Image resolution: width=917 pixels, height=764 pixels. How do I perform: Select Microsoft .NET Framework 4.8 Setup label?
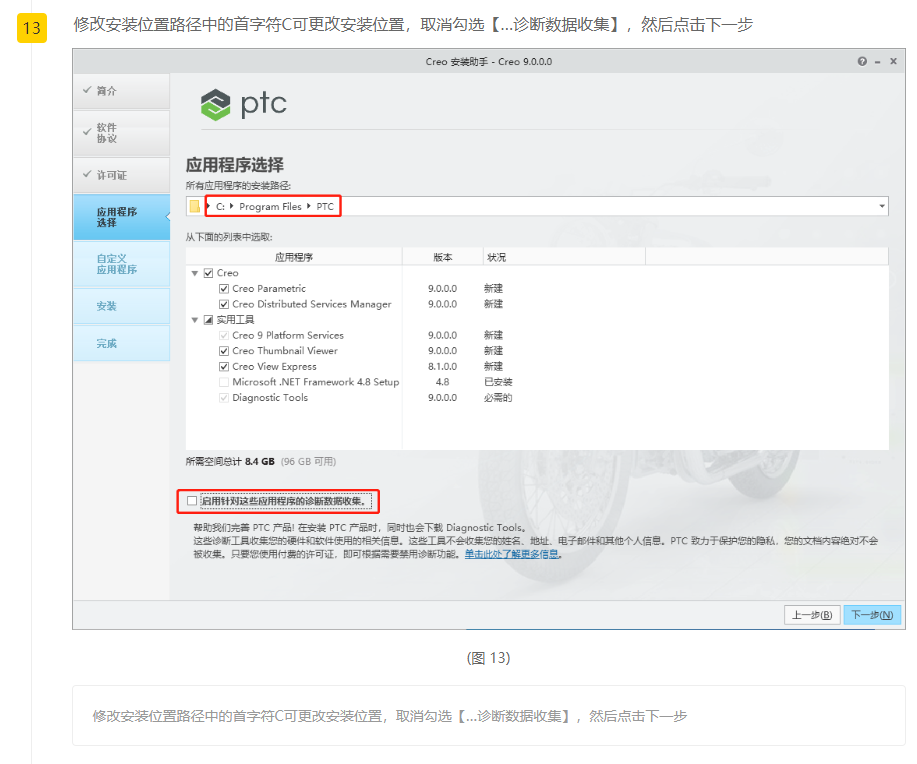point(316,382)
